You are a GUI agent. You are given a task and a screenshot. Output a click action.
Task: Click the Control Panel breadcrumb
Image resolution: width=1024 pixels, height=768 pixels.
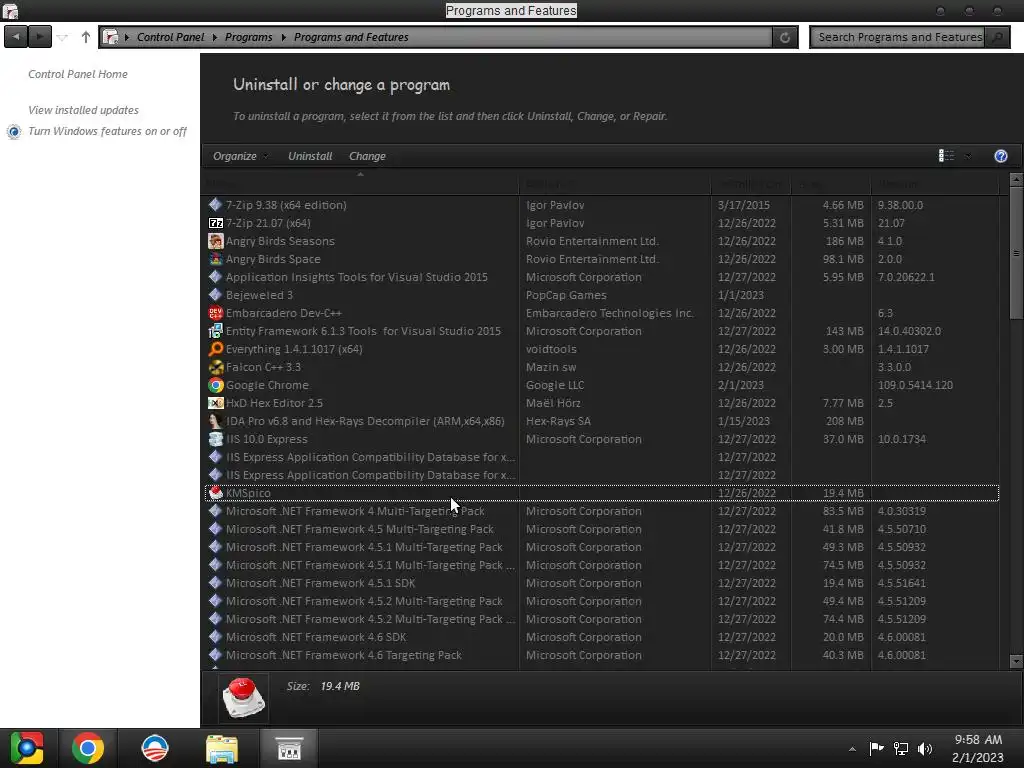pyautogui.click(x=170, y=37)
